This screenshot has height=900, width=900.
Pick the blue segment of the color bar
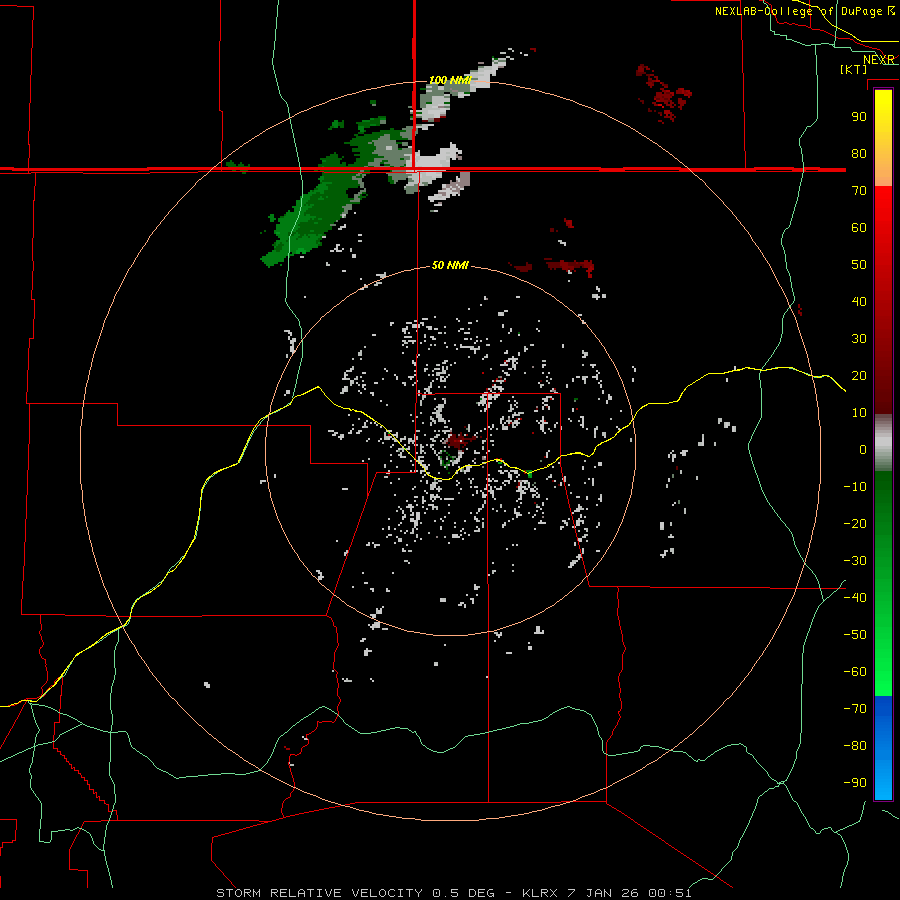[883, 748]
